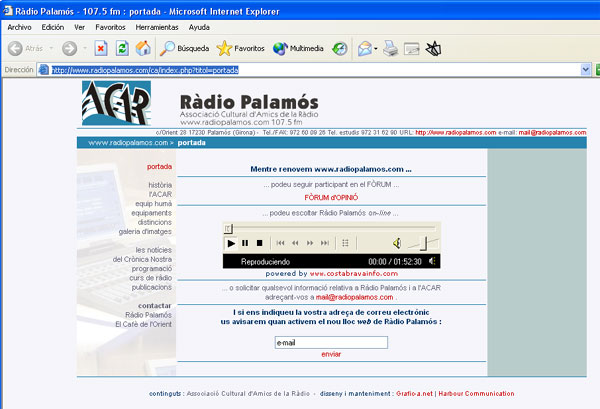The width and height of the screenshot is (600, 409).
Task: Open www.costabravainfo.com link
Action: [354, 274]
